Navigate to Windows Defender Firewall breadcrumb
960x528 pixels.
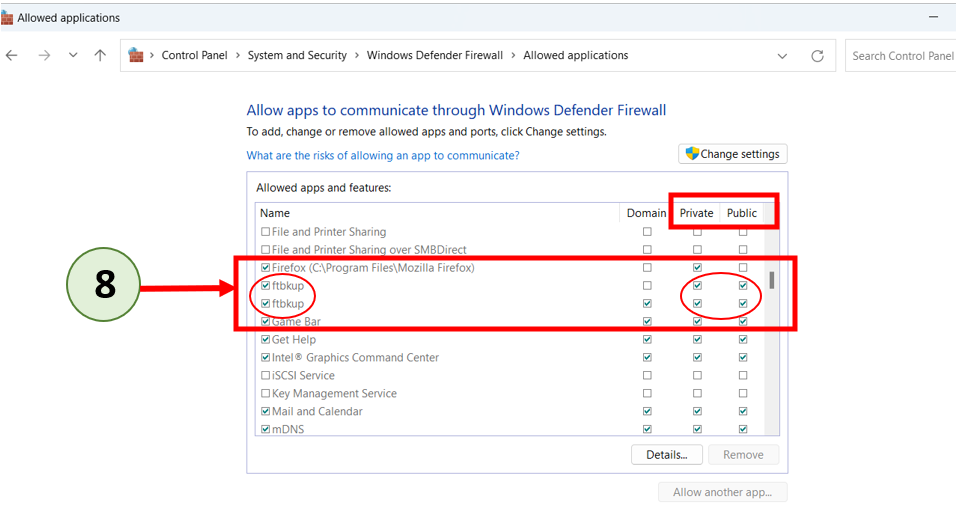pos(434,56)
